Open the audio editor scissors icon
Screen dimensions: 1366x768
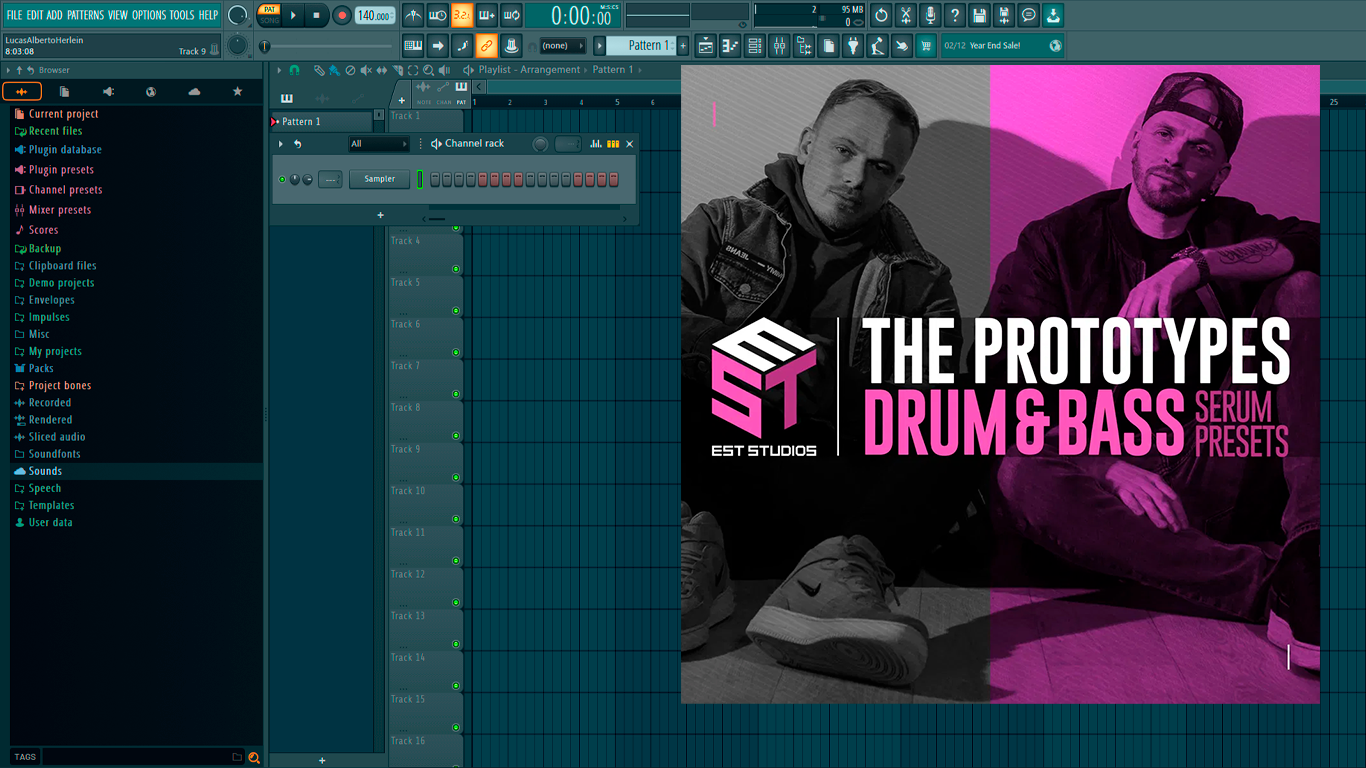(x=906, y=15)
